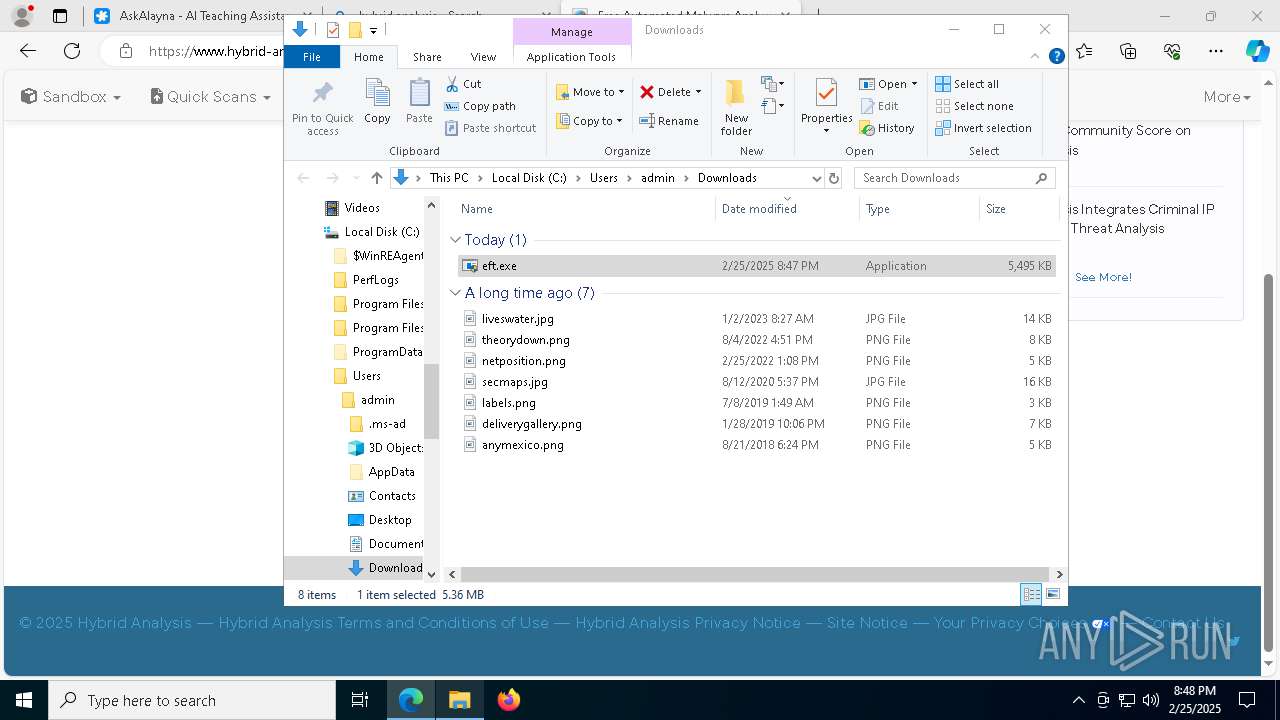The image size is (1280, 720).
Task: Go up one folder level arrow
Action: pyautogui.click(x=376, y=178)
